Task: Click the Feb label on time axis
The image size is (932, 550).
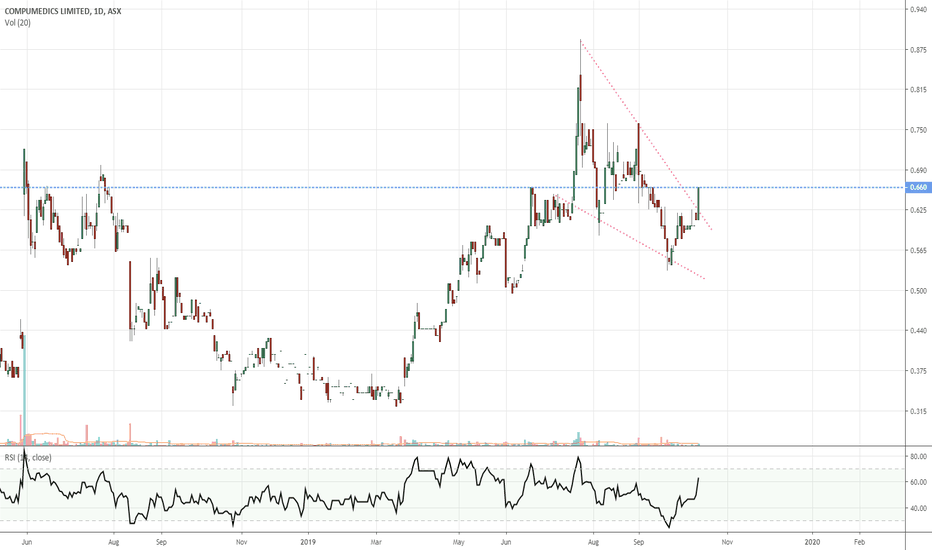Action: pyautogui.click(x=859, y=542)
